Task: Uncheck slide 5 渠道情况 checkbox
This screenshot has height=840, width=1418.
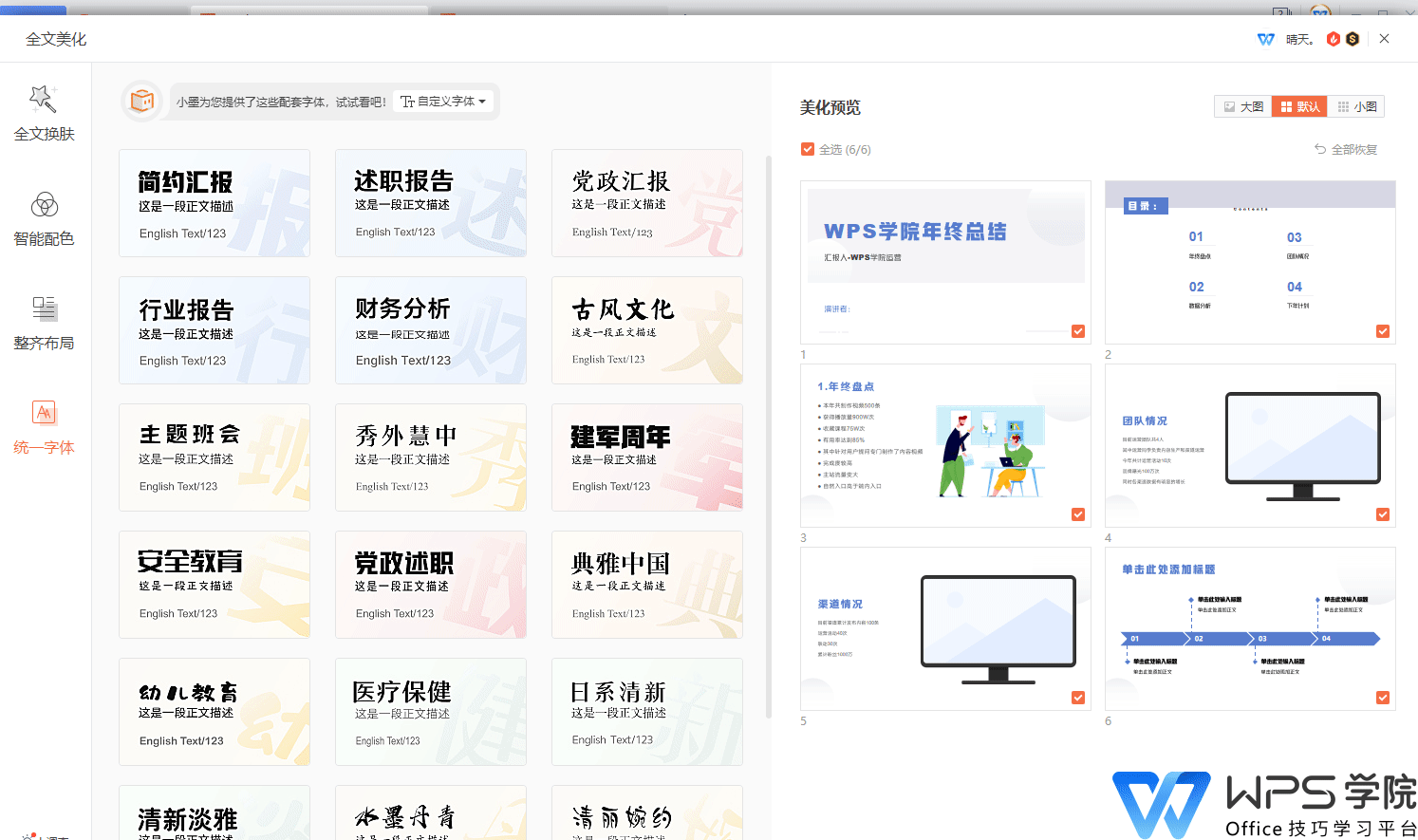Action: [1078, 698]
